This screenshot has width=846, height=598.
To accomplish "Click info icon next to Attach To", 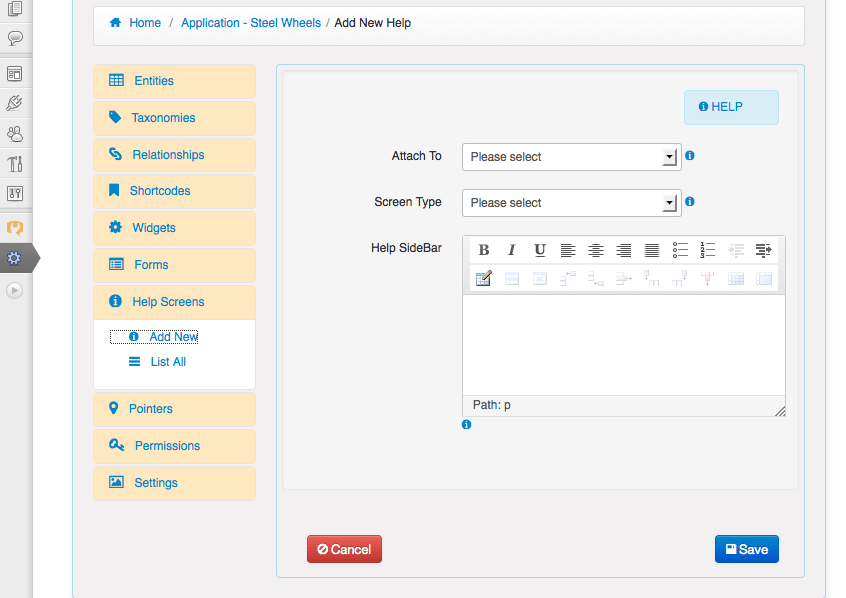I will 690,156.
